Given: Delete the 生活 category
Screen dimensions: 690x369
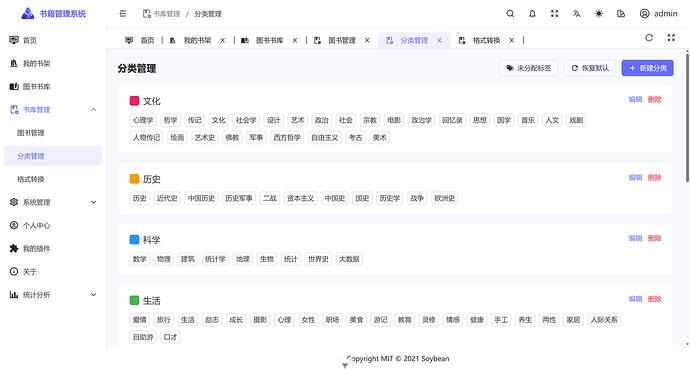Looking at the screenshot, I should [654, 299].
